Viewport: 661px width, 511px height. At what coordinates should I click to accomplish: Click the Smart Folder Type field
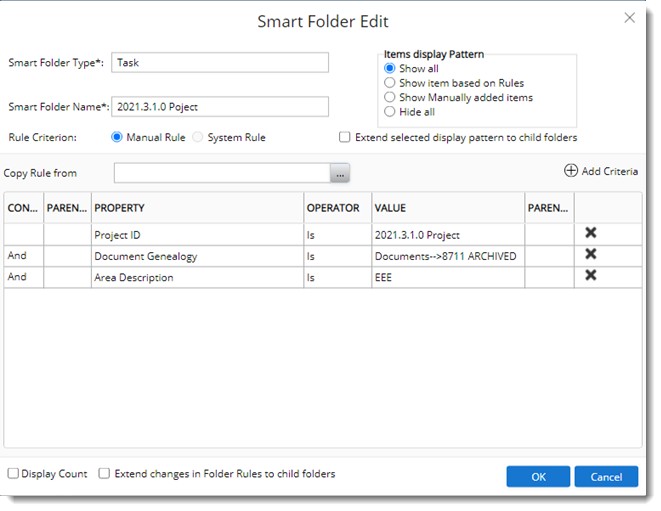[220, 62]
